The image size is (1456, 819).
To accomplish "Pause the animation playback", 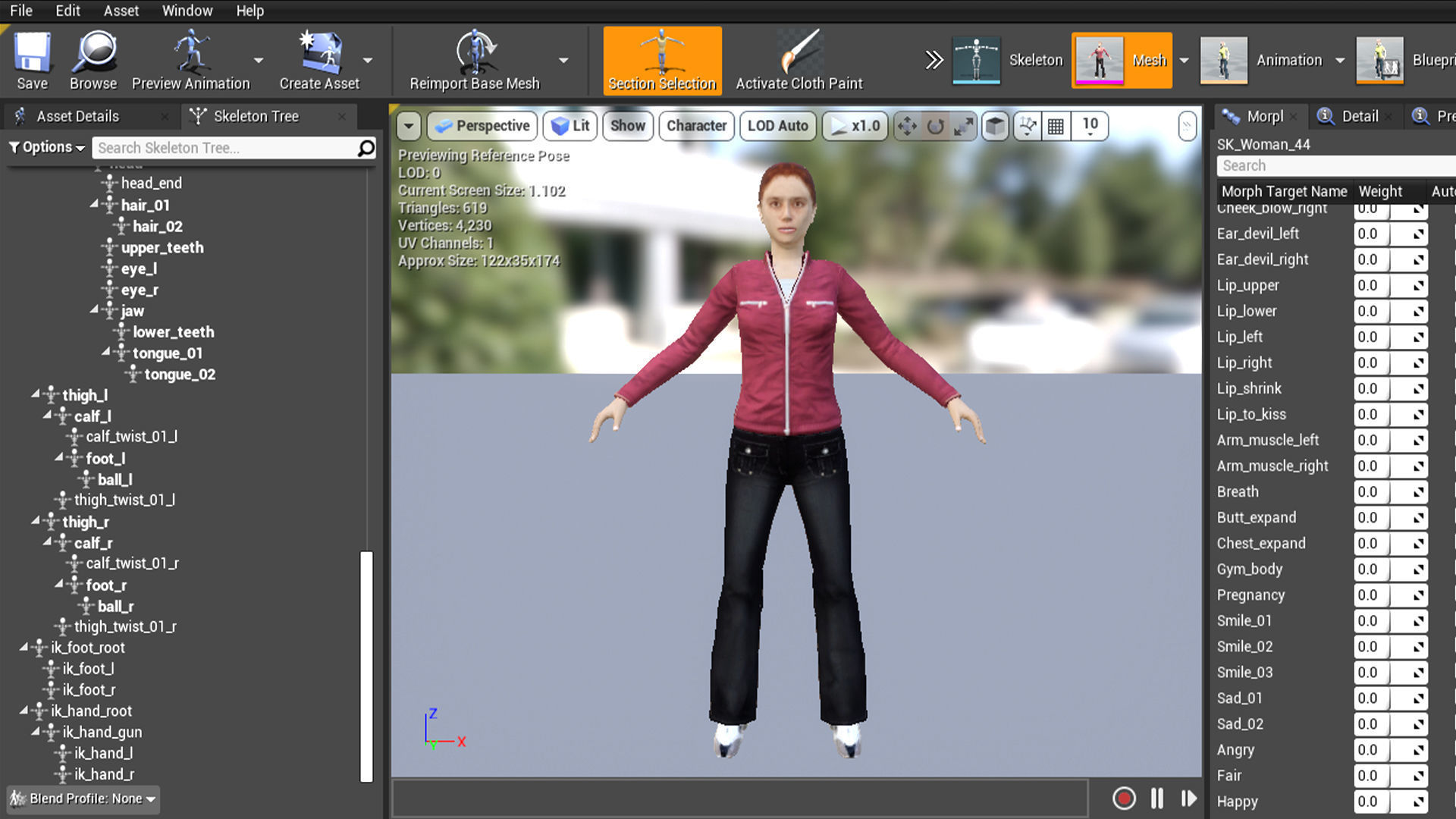I will point(1156,798).
